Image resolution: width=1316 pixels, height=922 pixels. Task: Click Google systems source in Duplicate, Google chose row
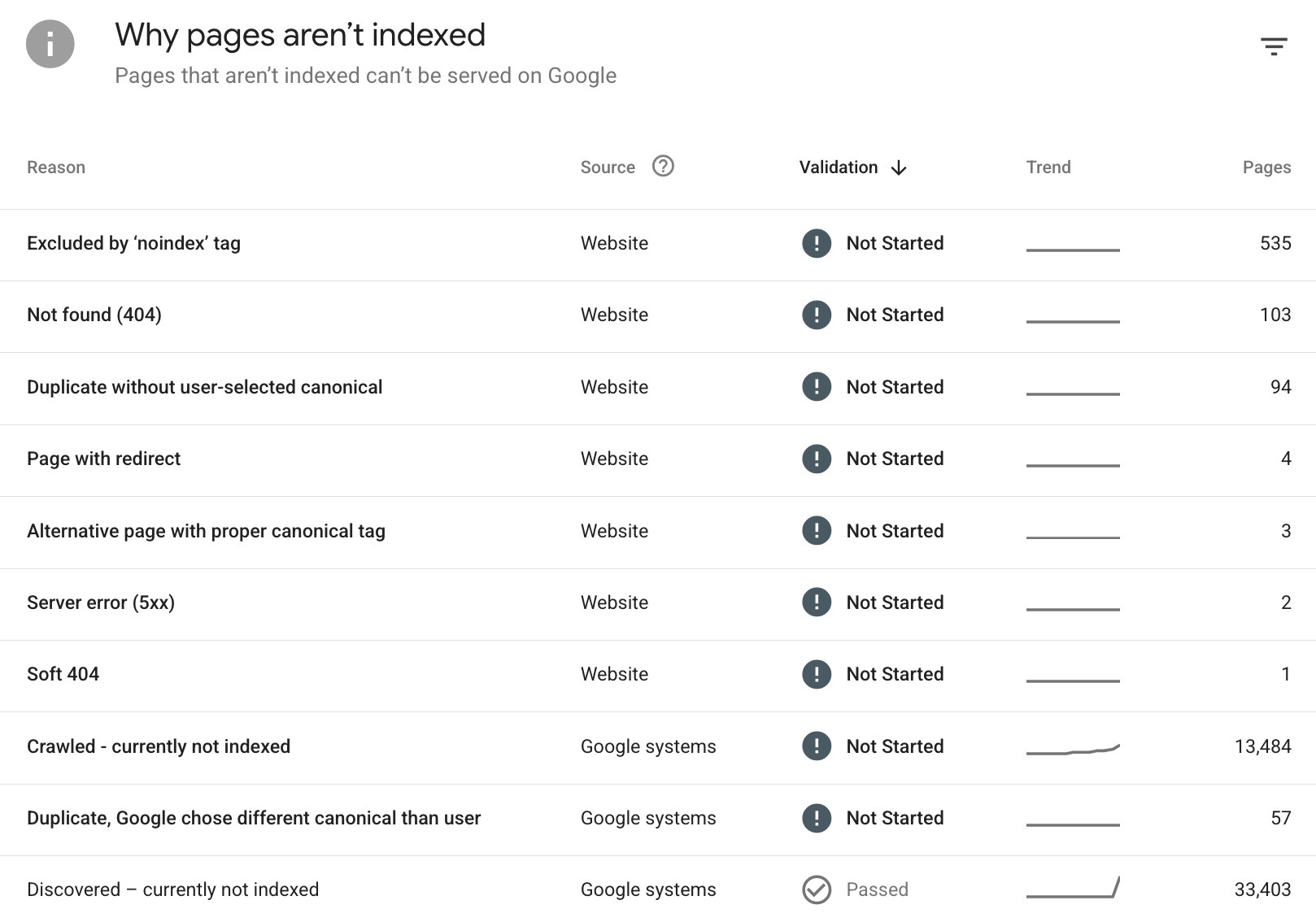(x=648, y=818)
